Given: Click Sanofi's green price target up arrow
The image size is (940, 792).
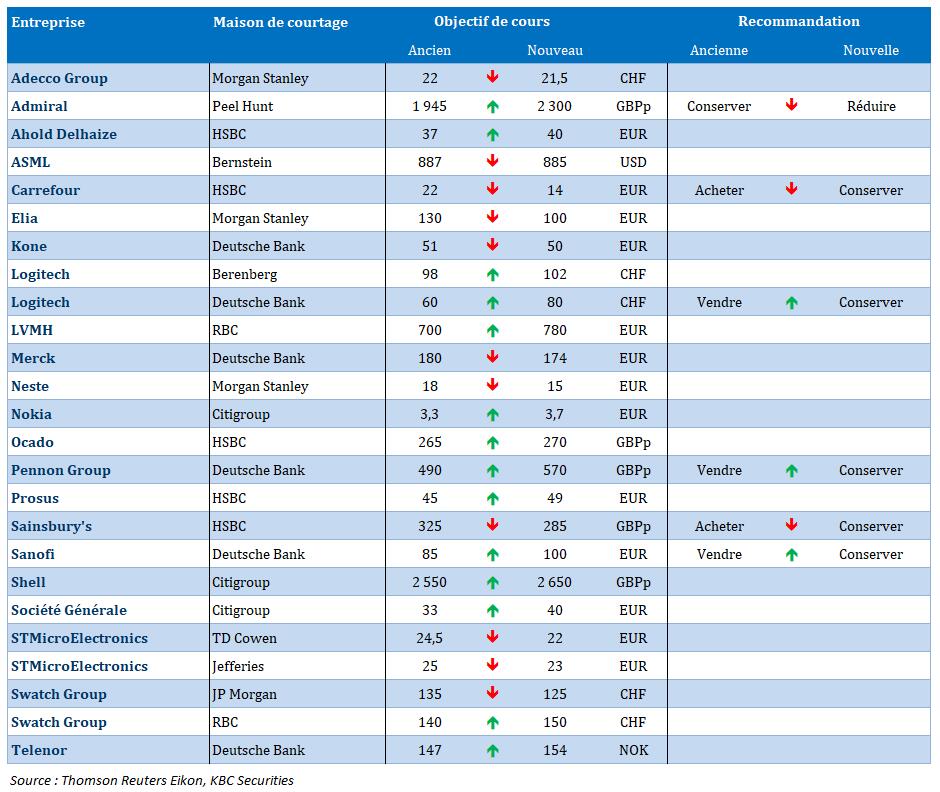Looking at the screenshot, I should [x=492, y=554].
